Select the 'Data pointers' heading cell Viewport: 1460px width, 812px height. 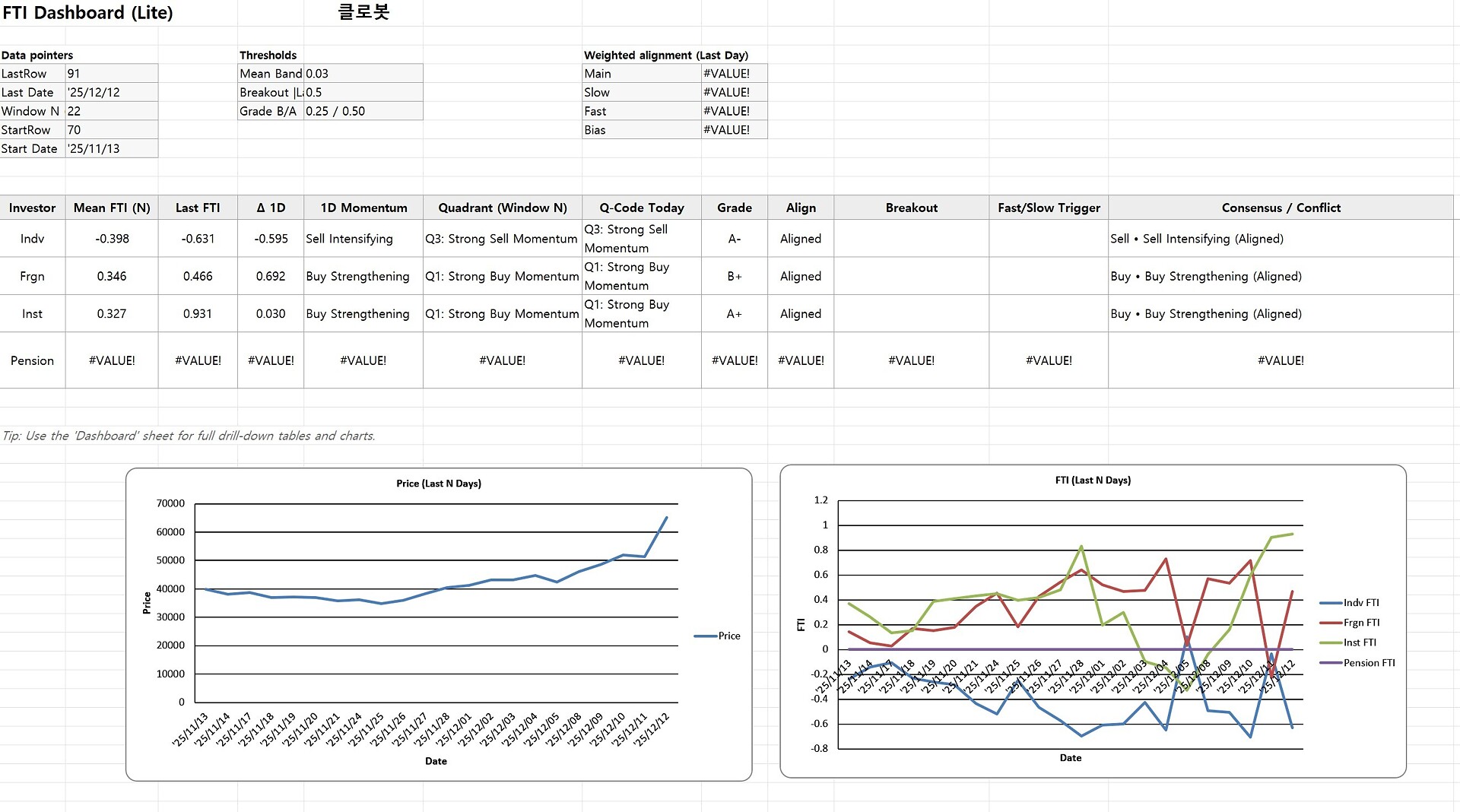[37, 55]
